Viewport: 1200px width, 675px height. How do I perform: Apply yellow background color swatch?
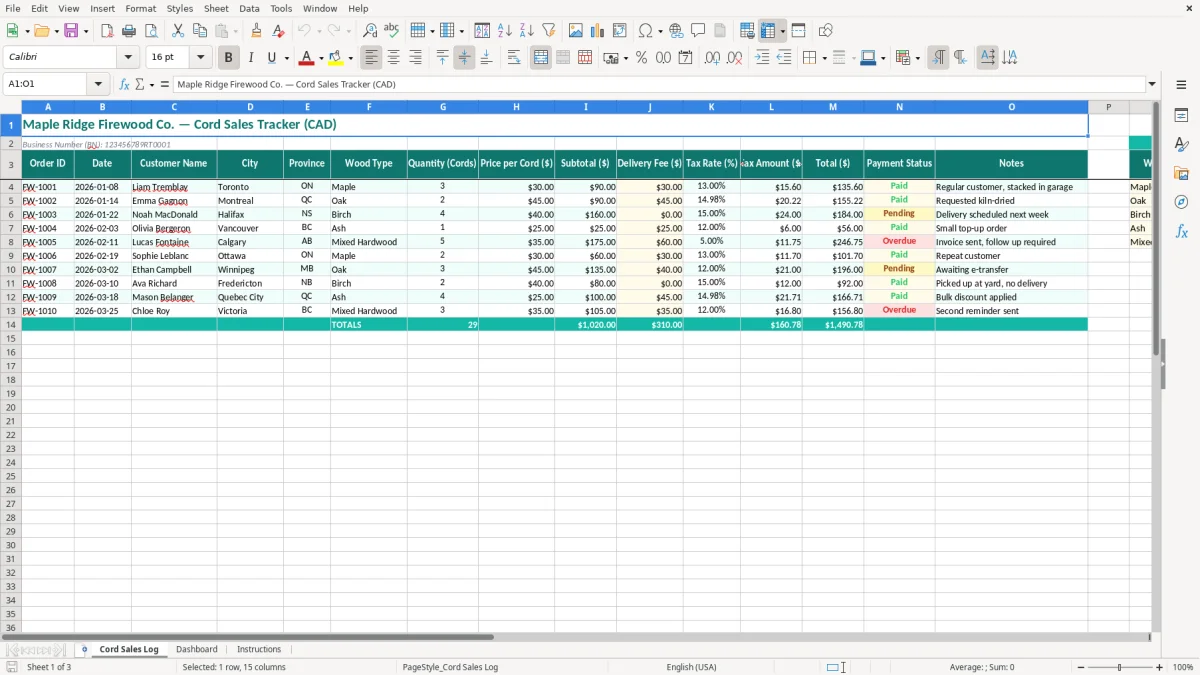click(336, 58)
